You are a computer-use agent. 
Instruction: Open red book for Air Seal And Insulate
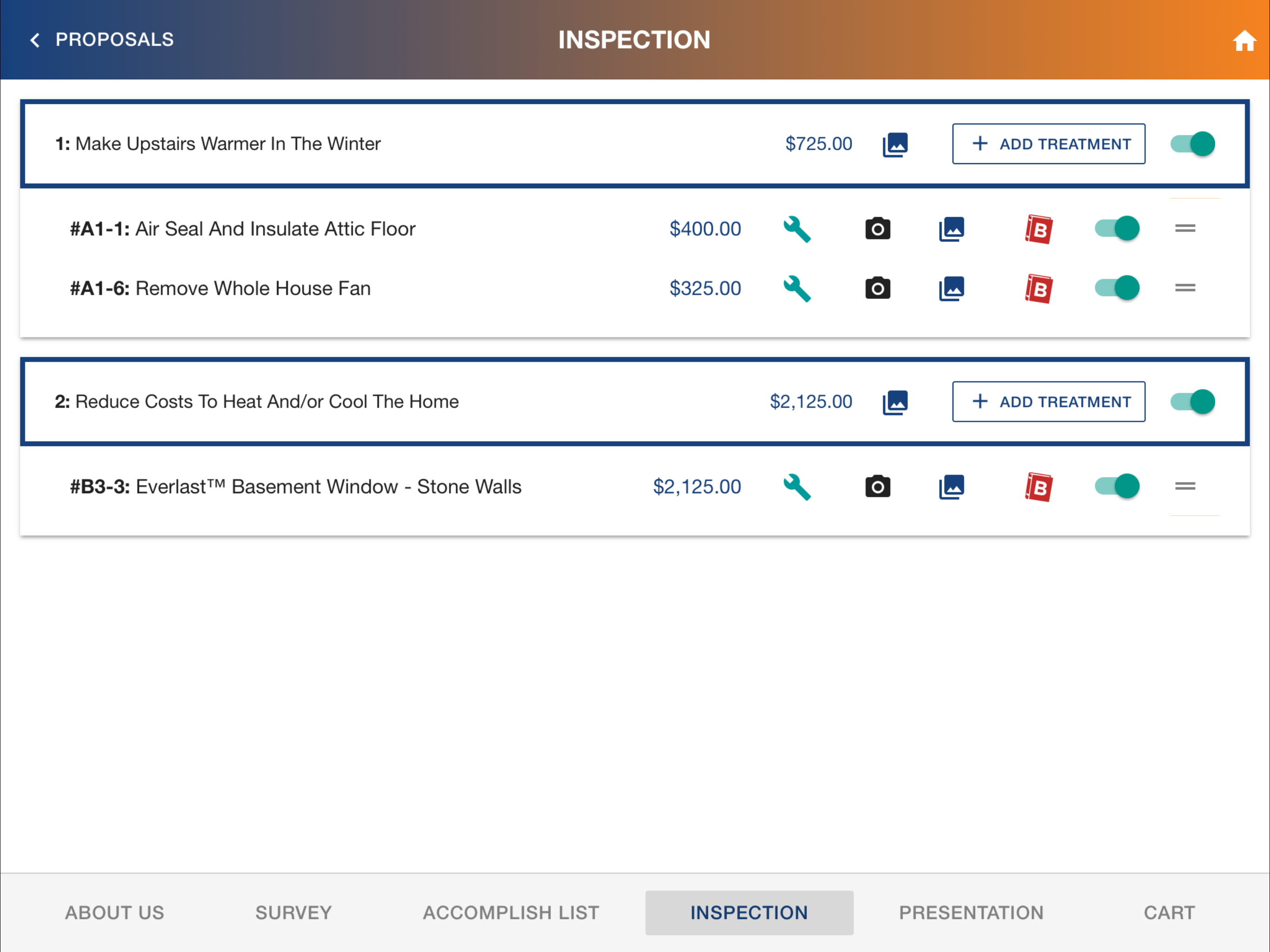tap(1038, 229)
